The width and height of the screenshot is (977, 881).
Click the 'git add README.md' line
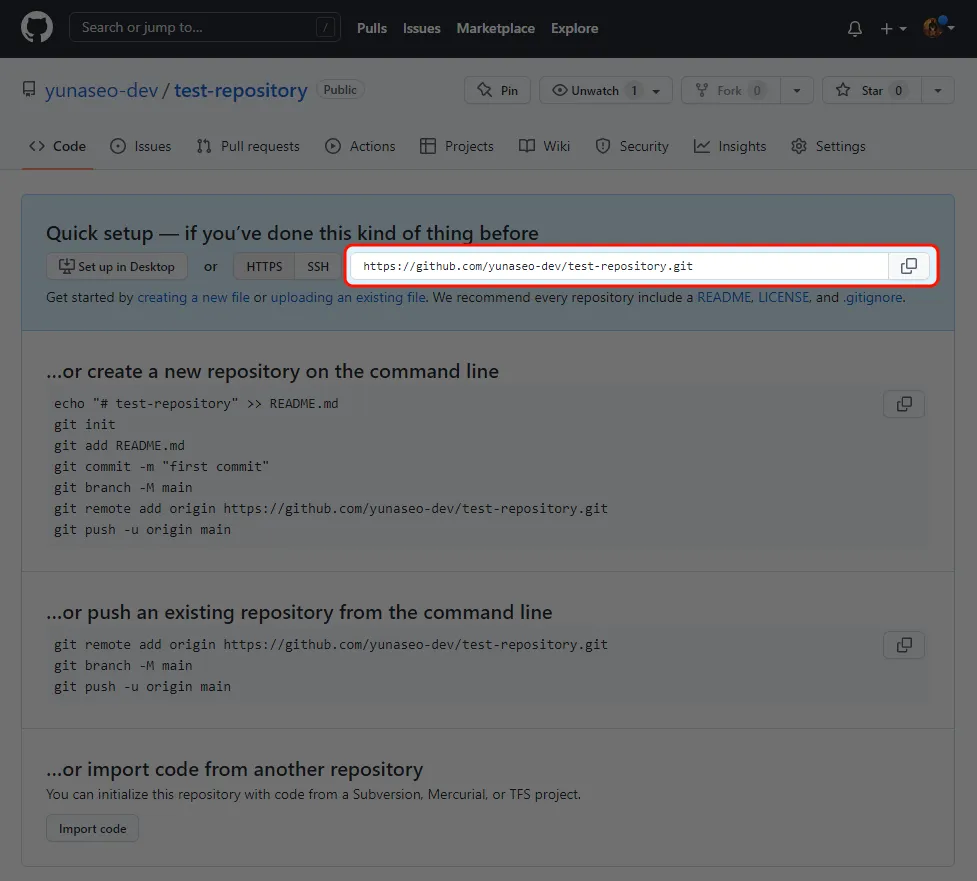(119, 446)
